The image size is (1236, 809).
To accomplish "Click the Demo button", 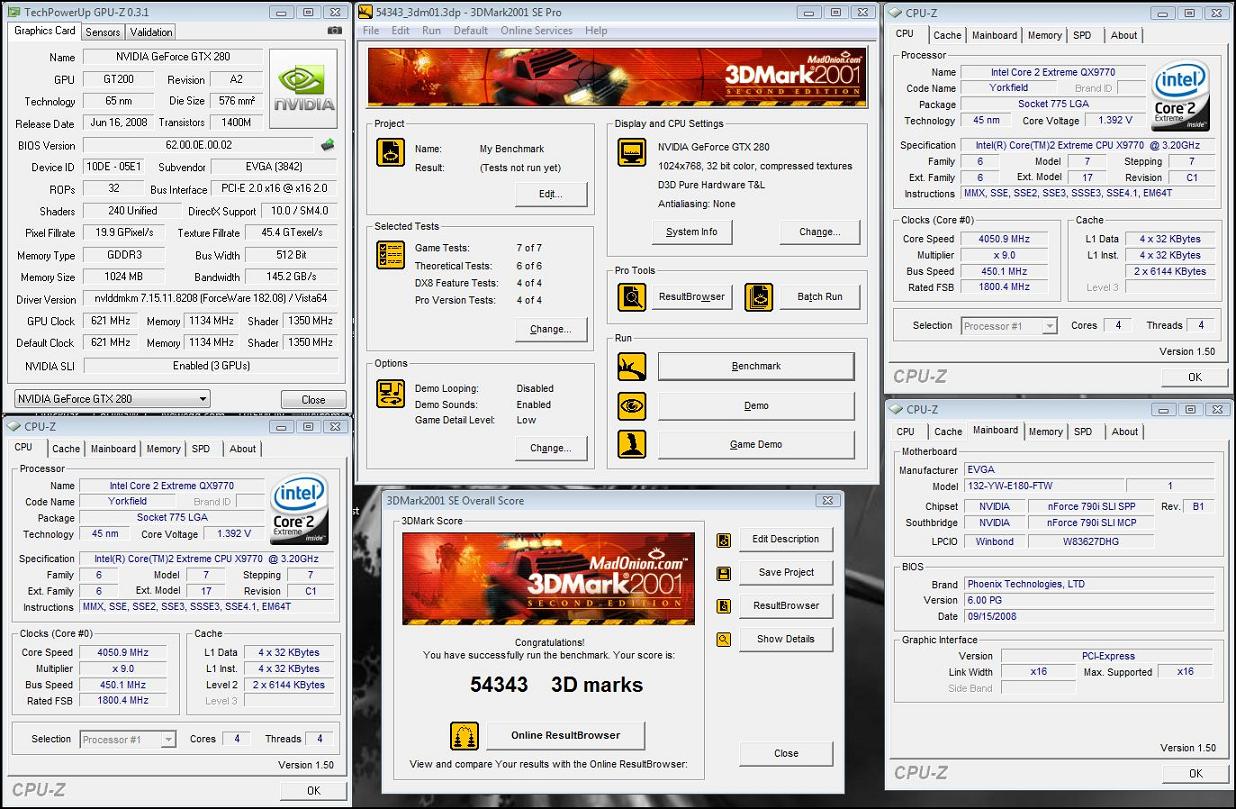I will [x=756, y=405].
